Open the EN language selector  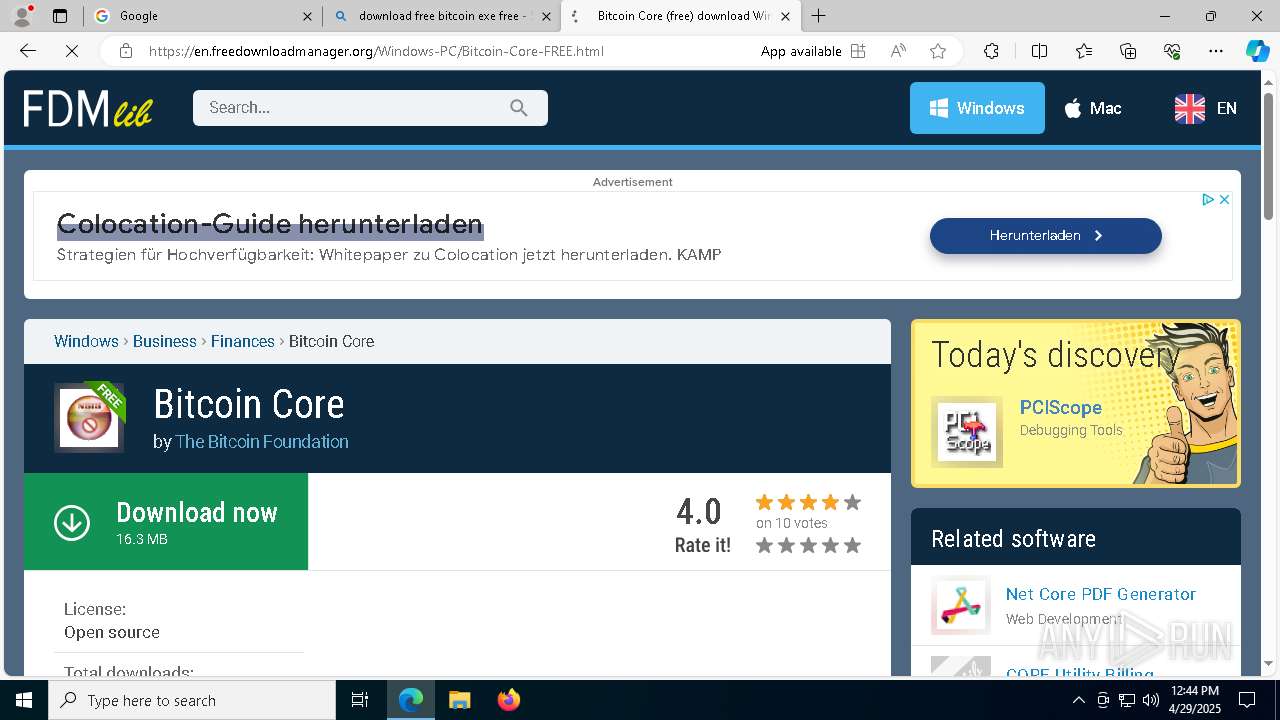click(1206, 108)
